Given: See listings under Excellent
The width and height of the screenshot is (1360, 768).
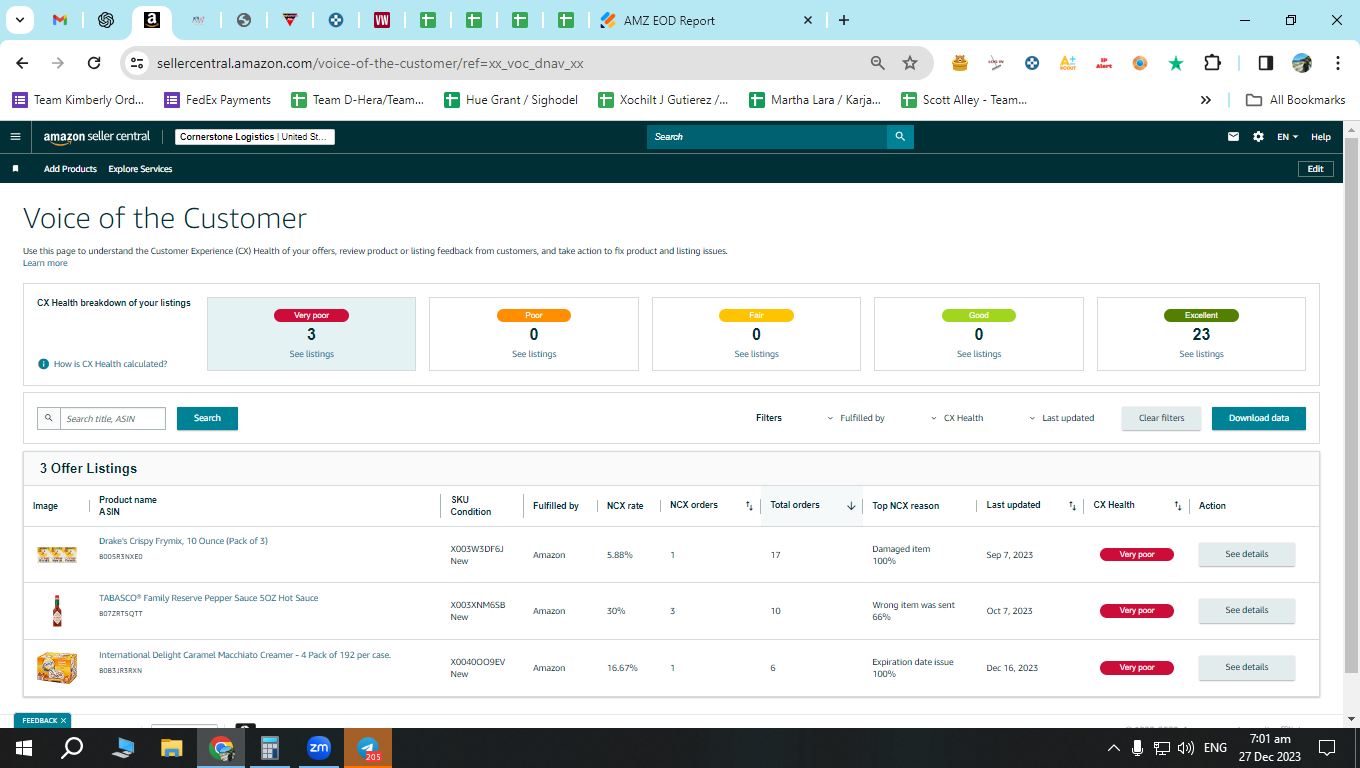Looking at the screenshot, I should pyautogui.click(x=1201, y=354).
